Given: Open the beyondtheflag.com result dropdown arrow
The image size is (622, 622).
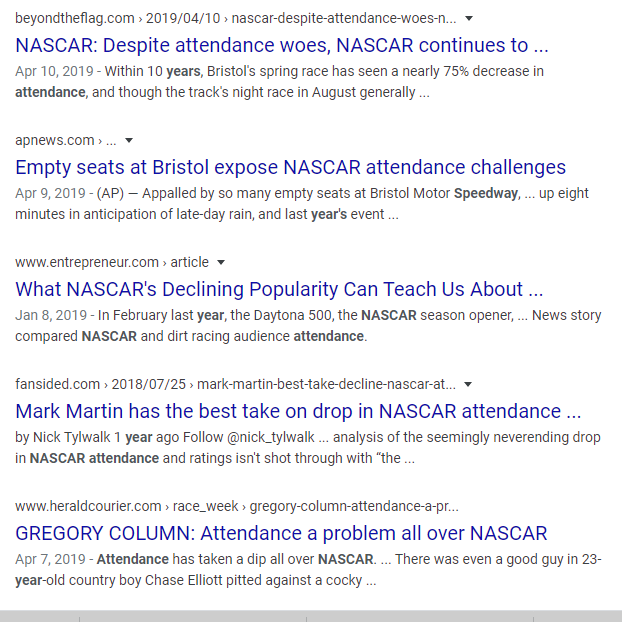Looking at the screenshot, I should click(470, 19).
